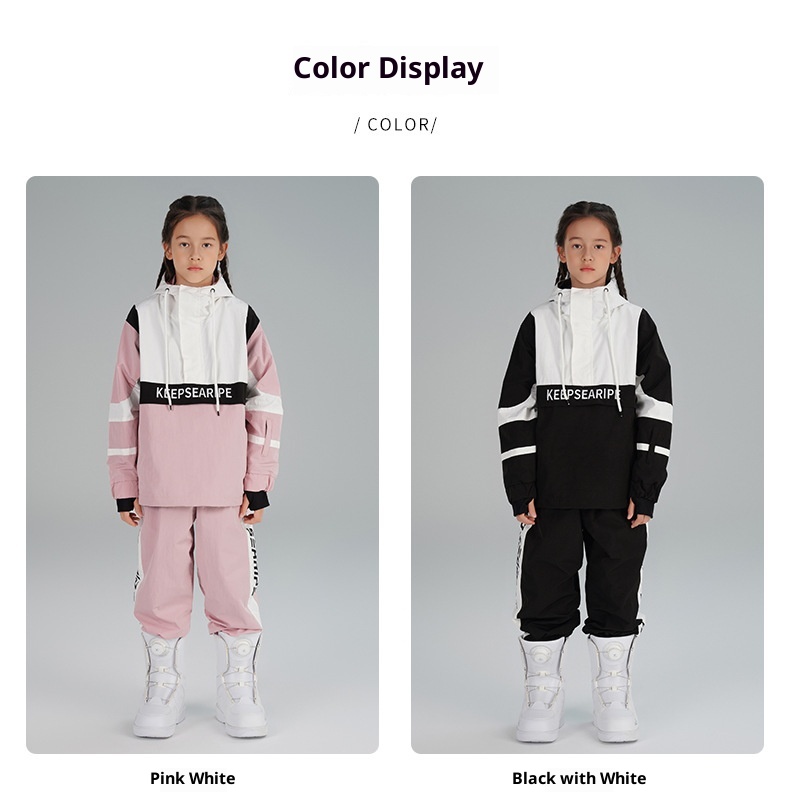Click the black snow pants

[583, 571]
